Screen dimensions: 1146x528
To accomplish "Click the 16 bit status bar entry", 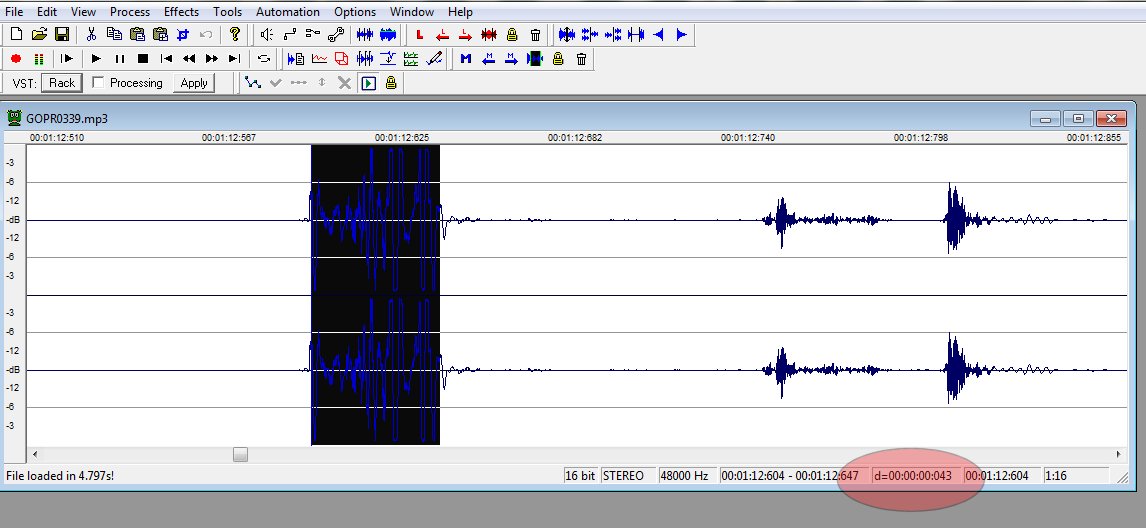I will (x=580, y=475).
